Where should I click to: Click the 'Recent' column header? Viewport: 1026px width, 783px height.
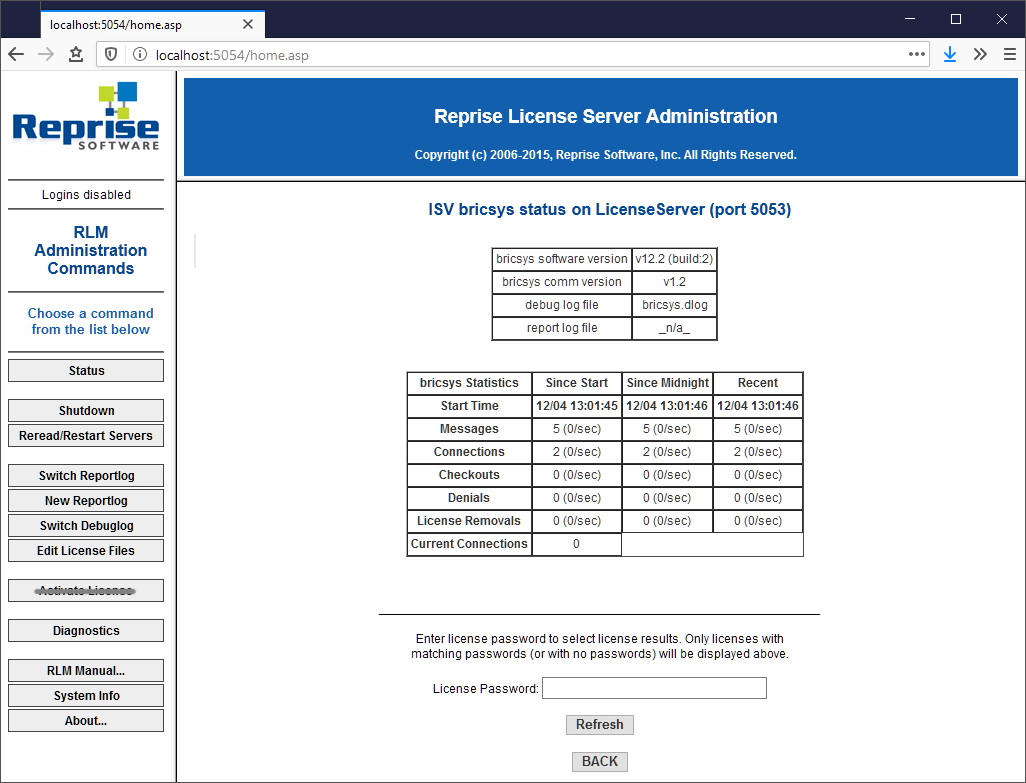tap(758, 383)
